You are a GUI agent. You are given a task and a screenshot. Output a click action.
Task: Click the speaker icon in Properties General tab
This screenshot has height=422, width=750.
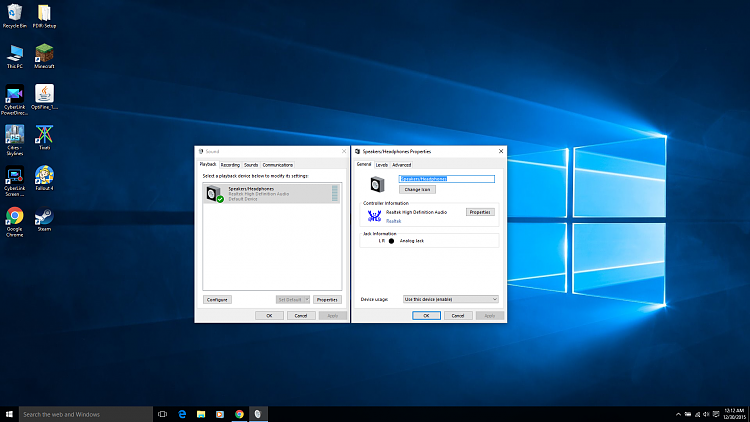click(x=377, y=184)
